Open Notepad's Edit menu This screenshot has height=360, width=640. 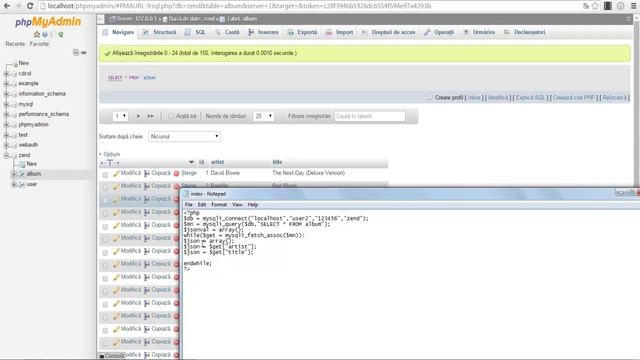[202, 205]
